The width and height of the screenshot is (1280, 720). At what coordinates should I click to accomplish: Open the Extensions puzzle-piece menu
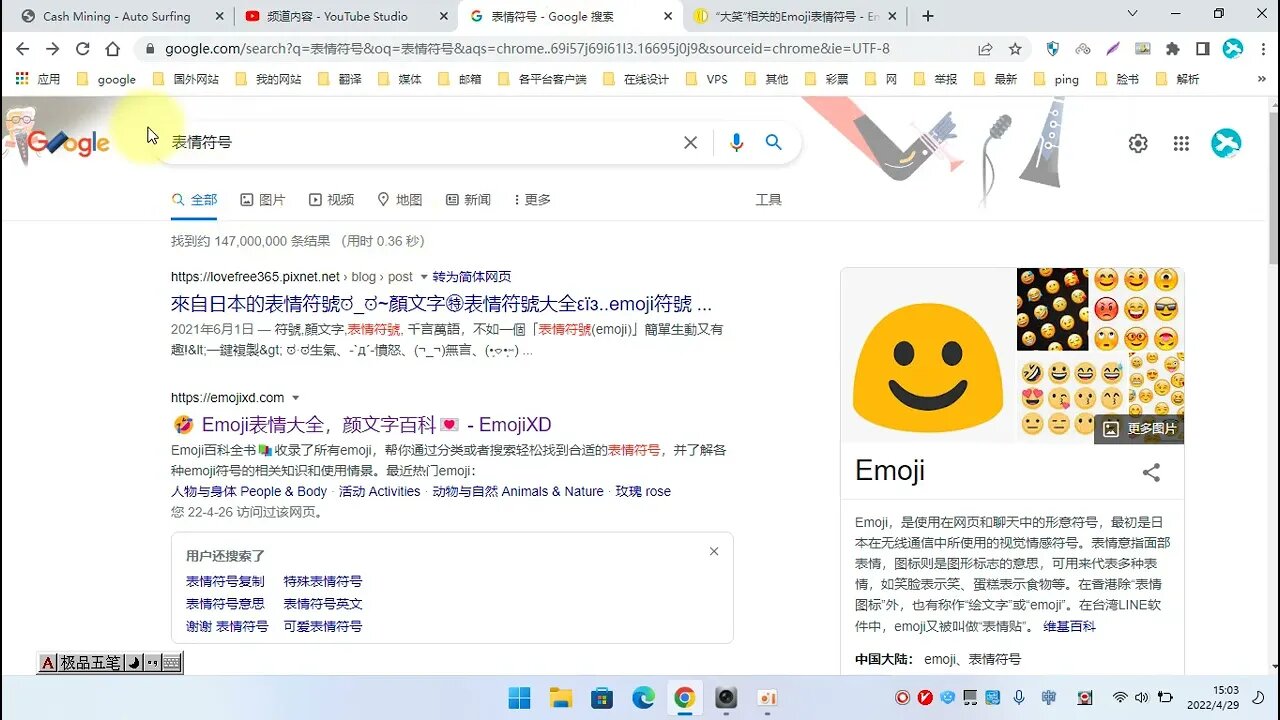tap(1173, 48)
